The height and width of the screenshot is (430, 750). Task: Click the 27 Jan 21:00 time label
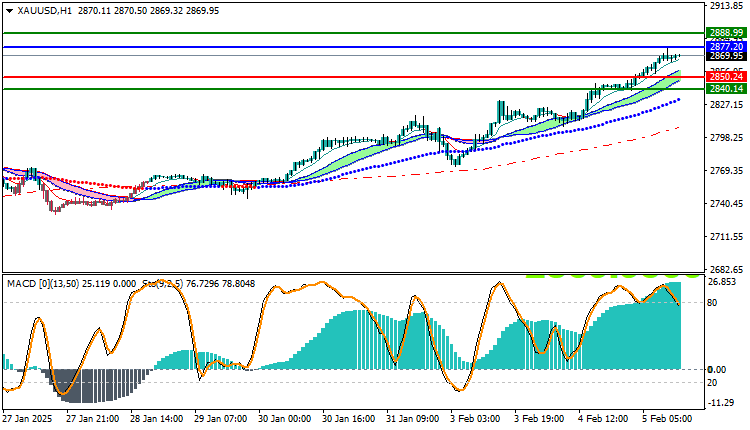[x=93, y=419]
